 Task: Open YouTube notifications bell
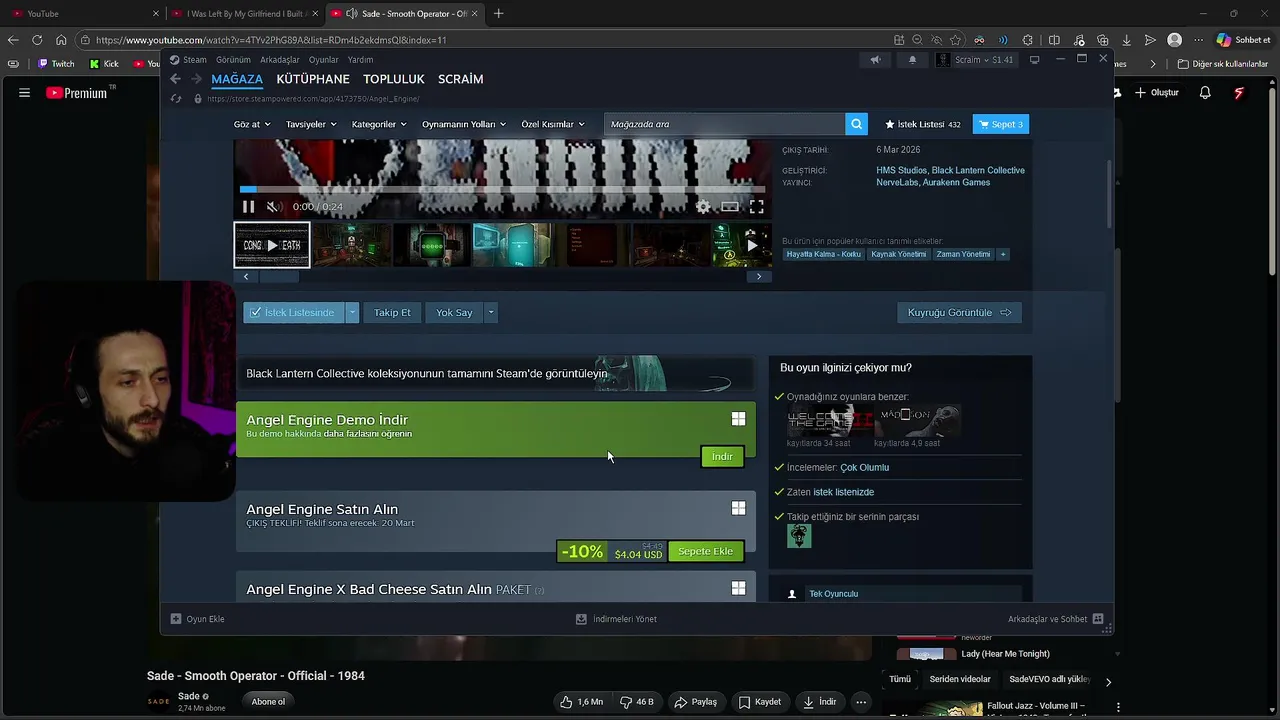coord(1205,93)
